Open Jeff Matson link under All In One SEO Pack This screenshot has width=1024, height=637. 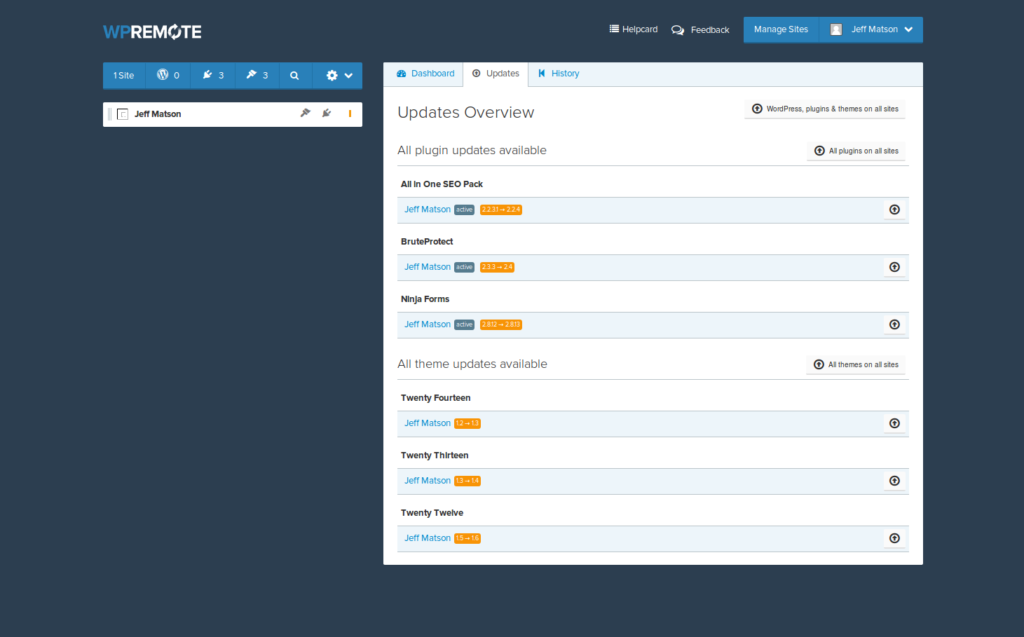coord(427,209)
